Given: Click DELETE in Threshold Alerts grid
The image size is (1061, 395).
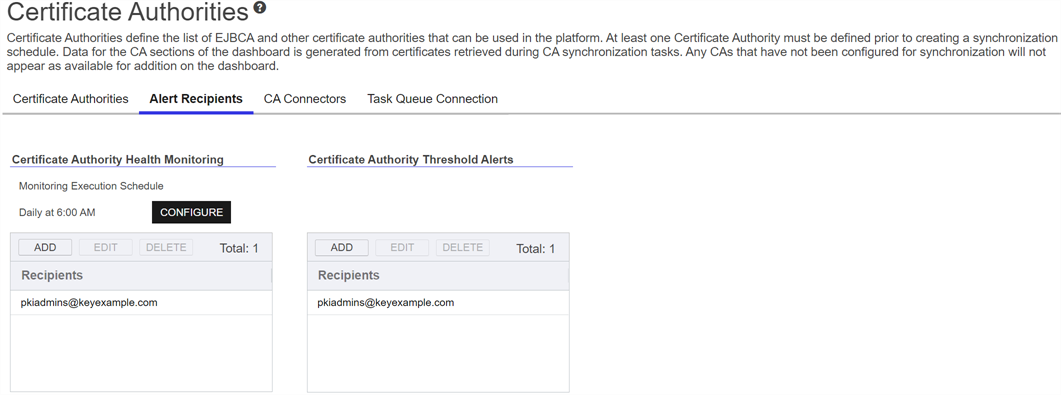Looking at the screenshot, I should coord(462,248).
